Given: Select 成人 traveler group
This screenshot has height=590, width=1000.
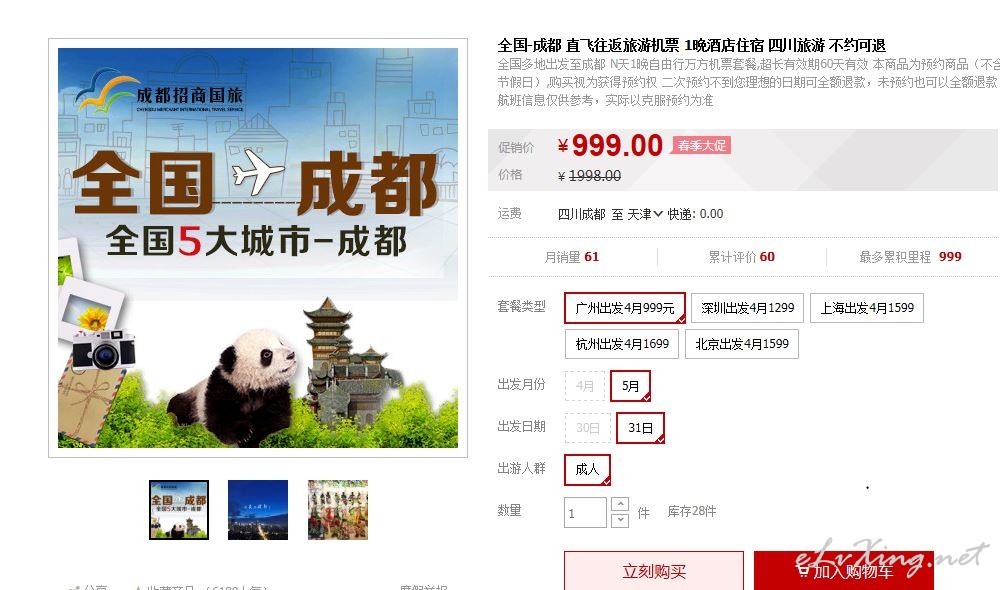Looking at the screenshot, I should 587,470.
